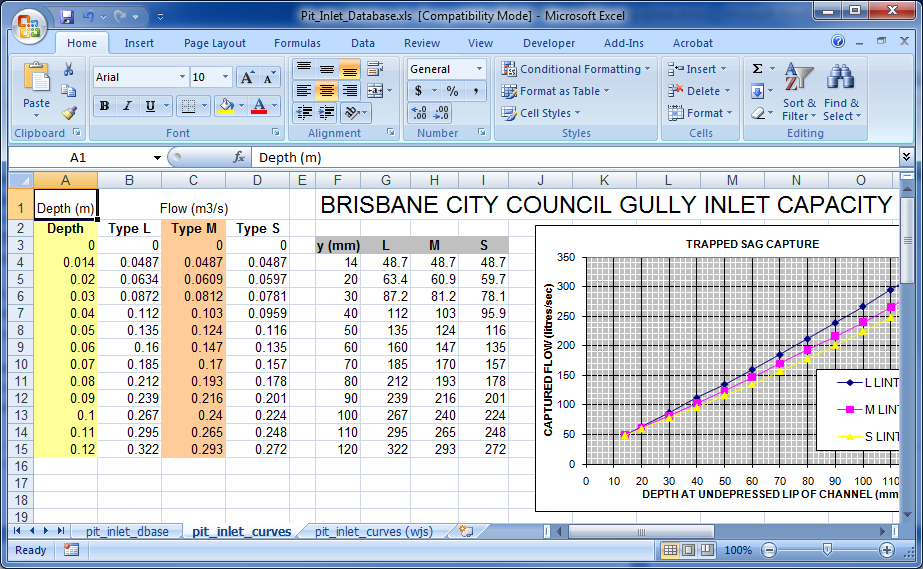923x569 pixels.
Task: Decrease font size with Shrink Font
Action: [x=268, y=77]
